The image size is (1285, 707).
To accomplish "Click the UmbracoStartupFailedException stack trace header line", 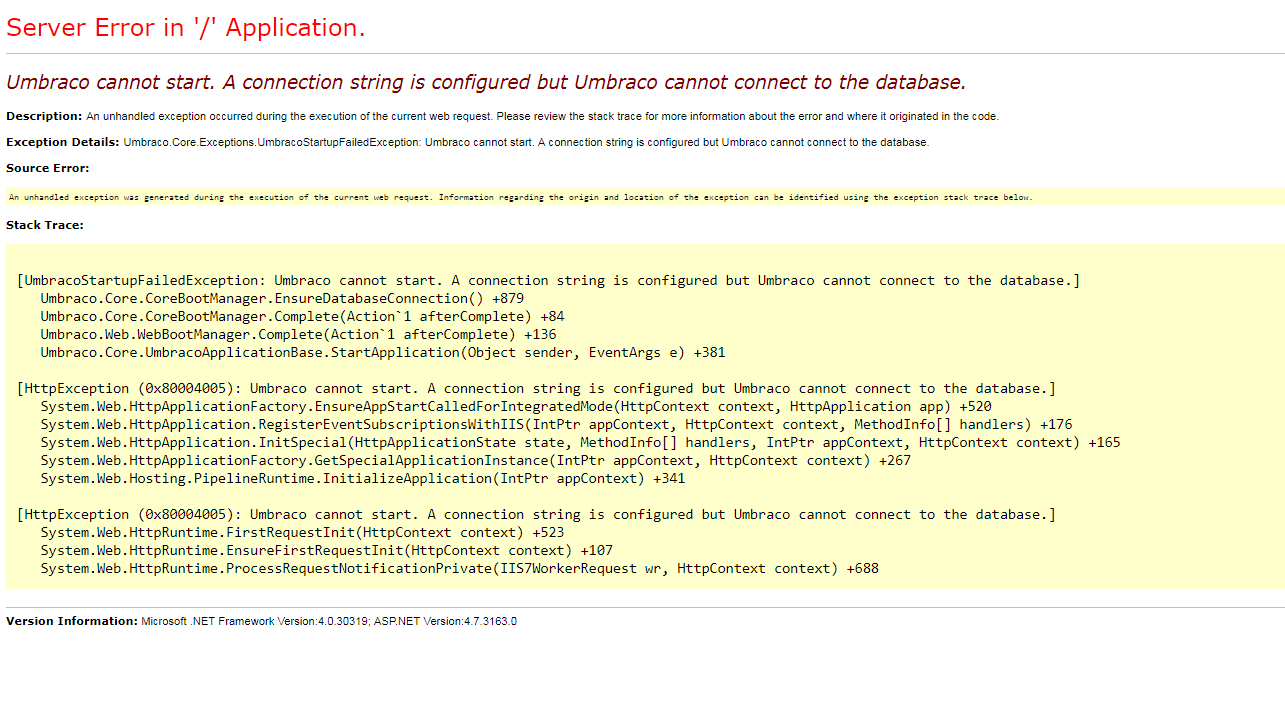I will click(x=548, y=280).
